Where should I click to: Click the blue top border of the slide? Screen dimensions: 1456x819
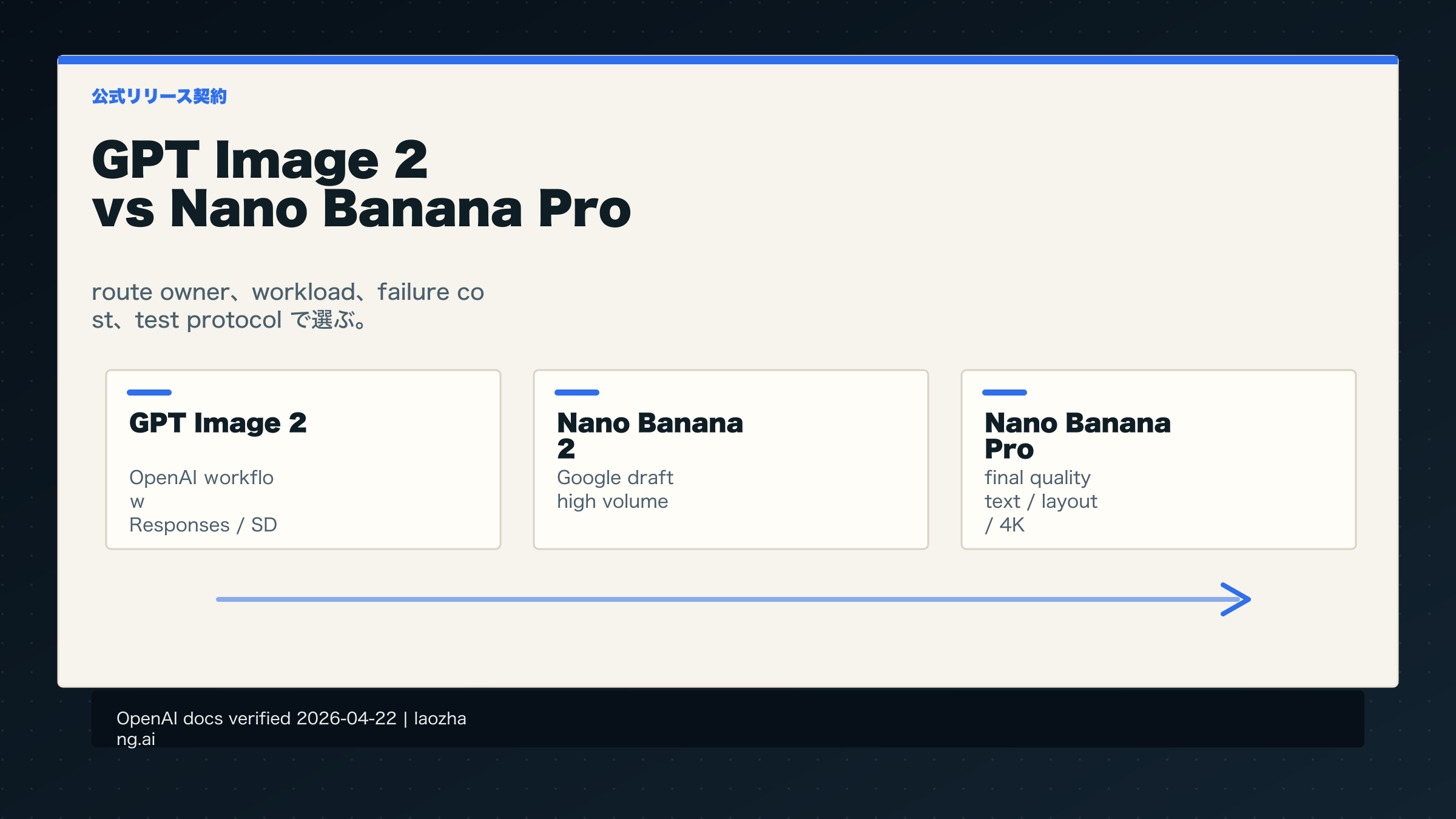[x=728, y=59]
